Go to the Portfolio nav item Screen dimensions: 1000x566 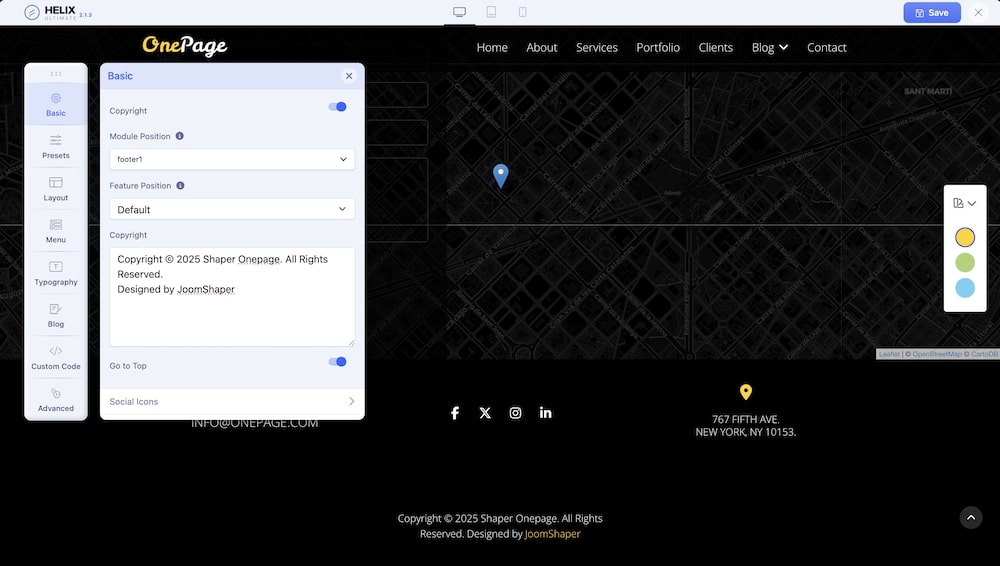(x=658, y=47)
